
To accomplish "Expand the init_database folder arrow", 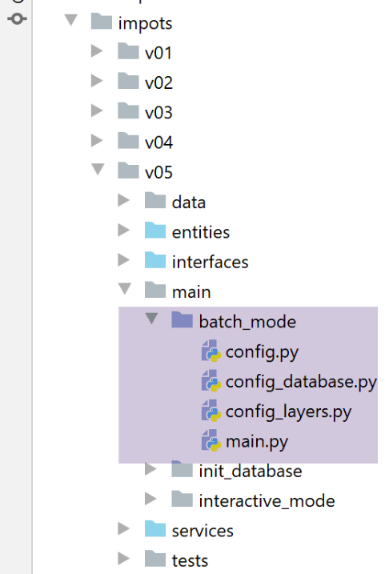I will point(151,469).
